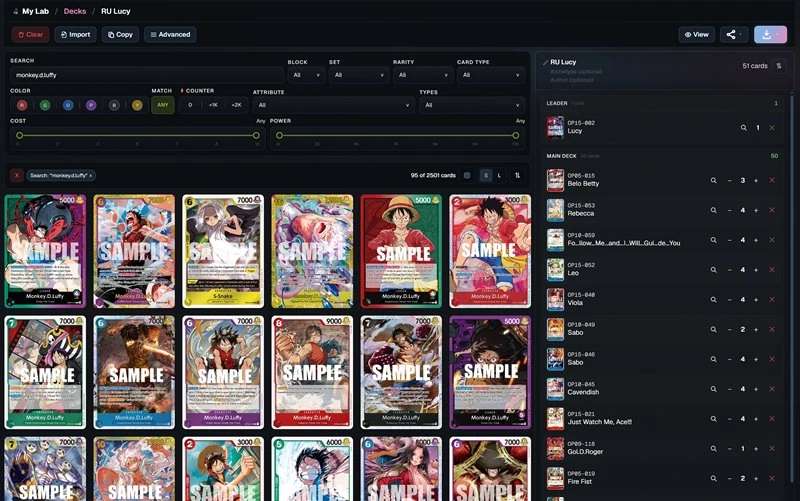Image resolution: width=800 pixels, height=501 pixels.
Task: Open the Set dropdown
Action: tap(359, 75)
